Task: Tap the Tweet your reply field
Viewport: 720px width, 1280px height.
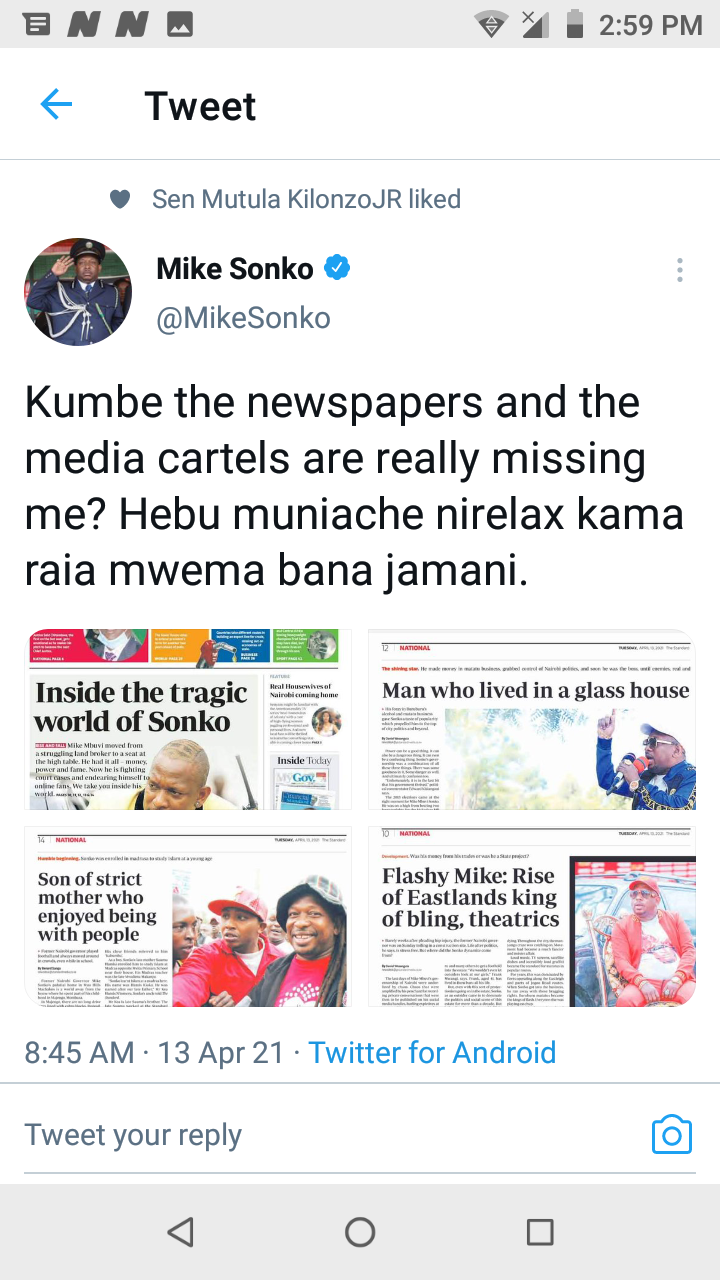Action: [133, 1135]
